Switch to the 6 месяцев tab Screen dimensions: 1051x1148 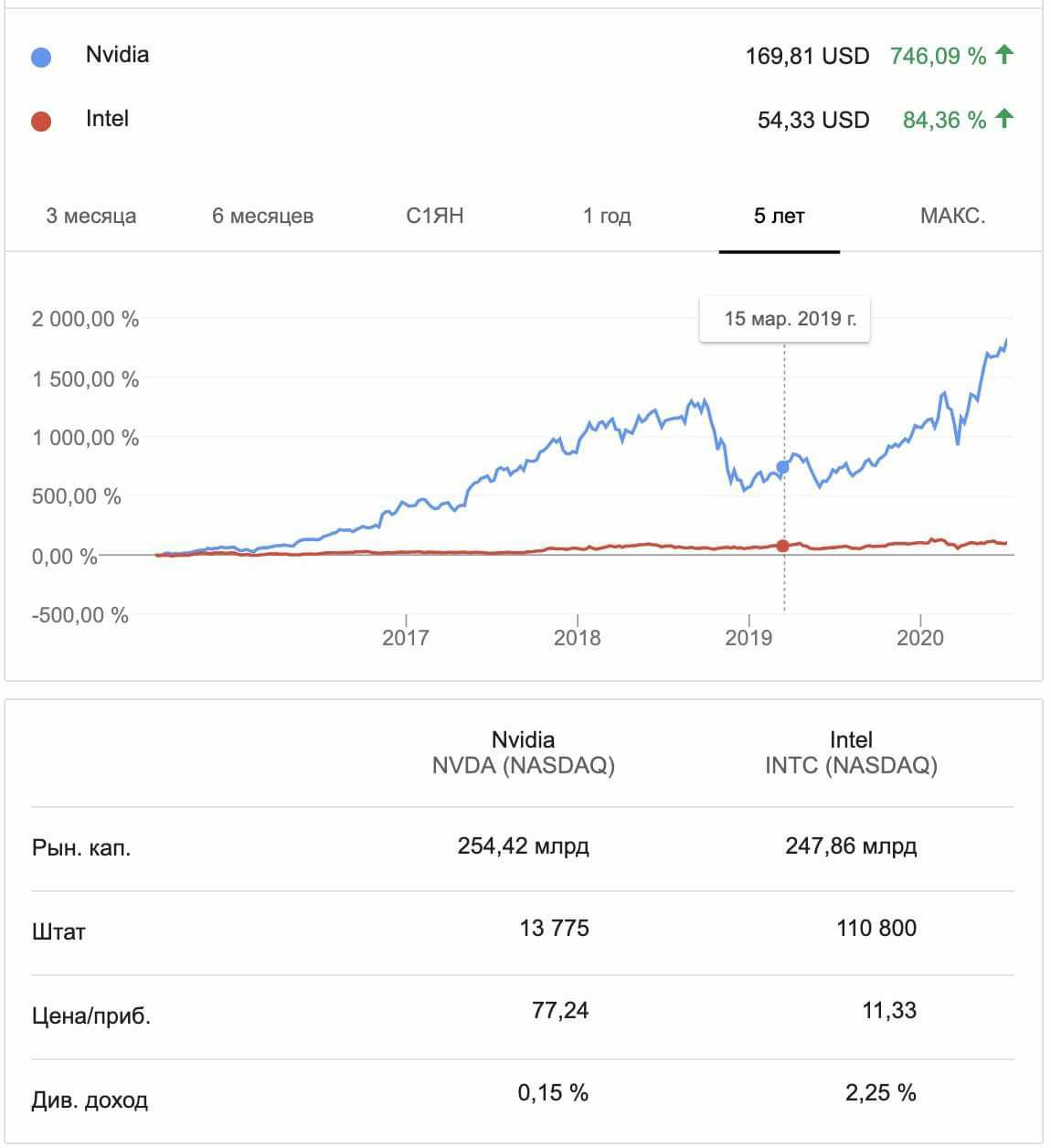click(x=263, y=216)
